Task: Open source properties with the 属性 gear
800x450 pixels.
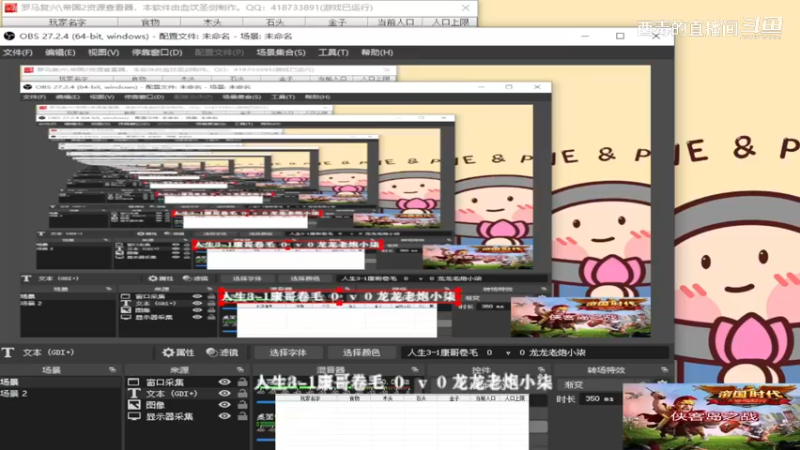Action: [x=179, y=353]
